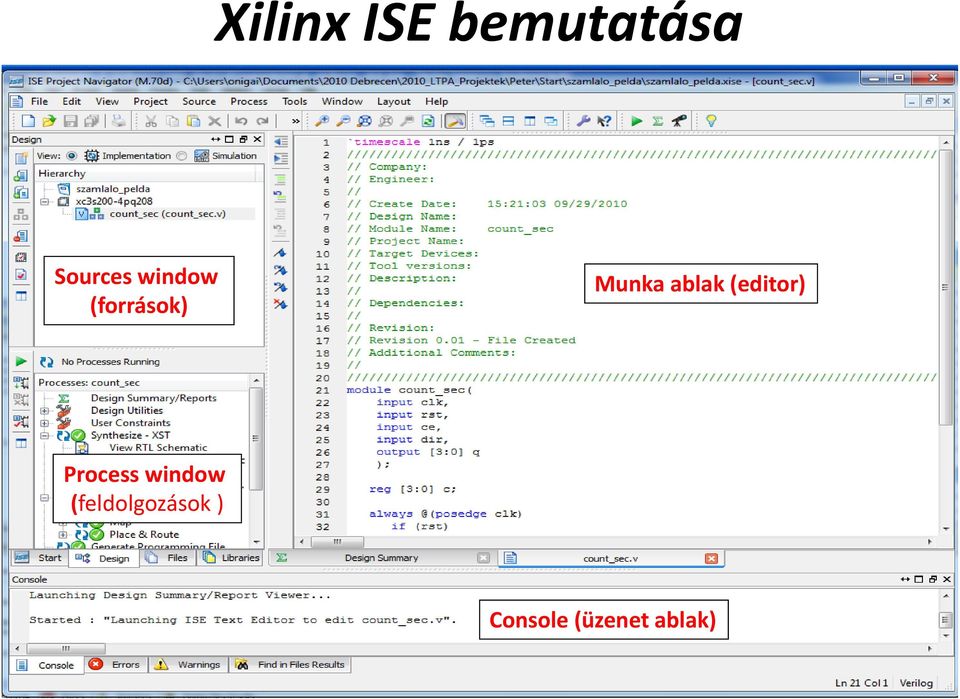Switch to the Start tab
Screen dimensions: 960x699
38,558
